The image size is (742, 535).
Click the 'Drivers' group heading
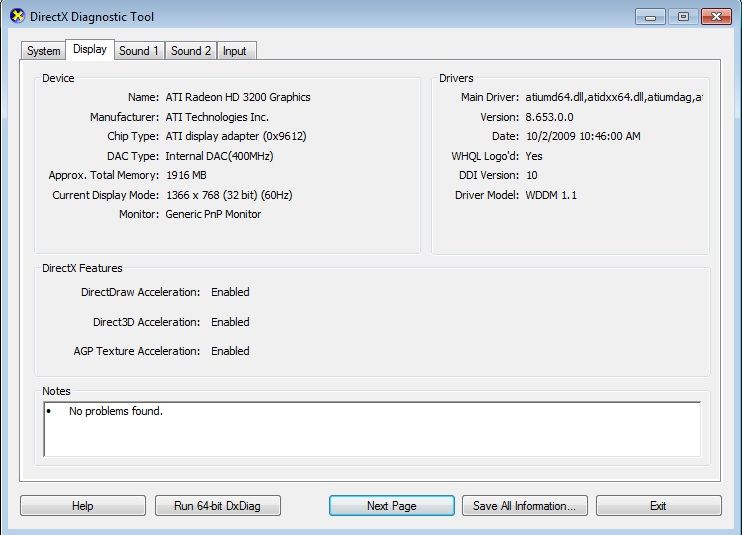click(x=456, y=78)
